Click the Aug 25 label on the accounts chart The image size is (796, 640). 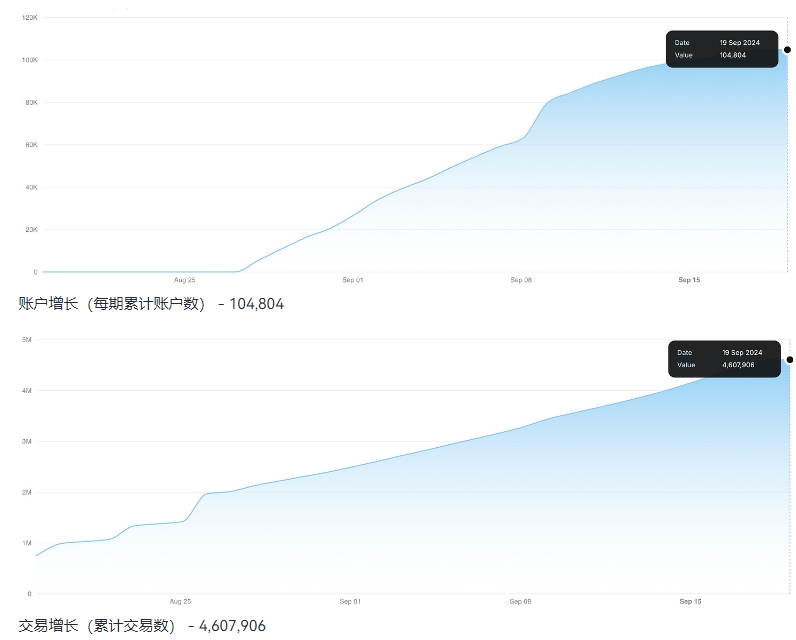184,280
